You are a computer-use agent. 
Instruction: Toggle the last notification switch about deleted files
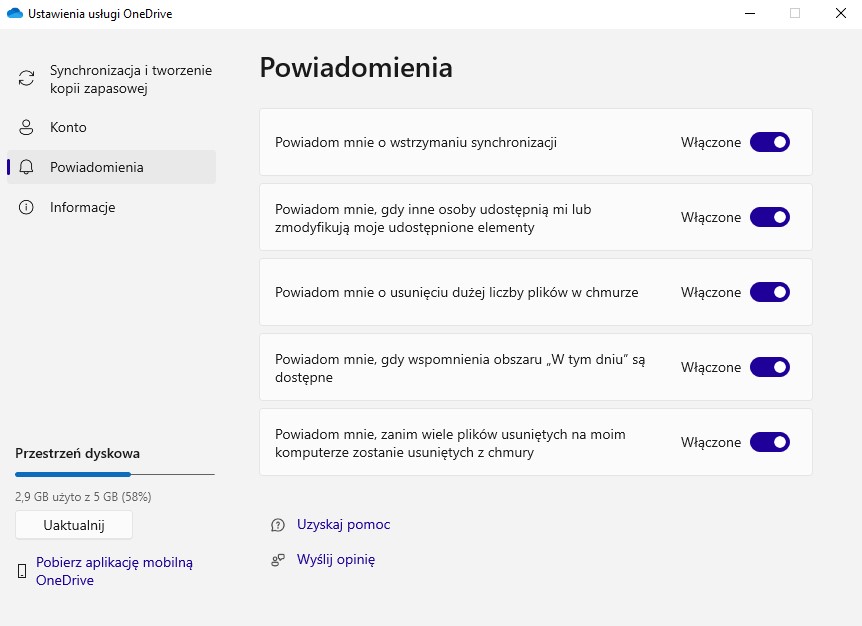(x=769, y=442)
